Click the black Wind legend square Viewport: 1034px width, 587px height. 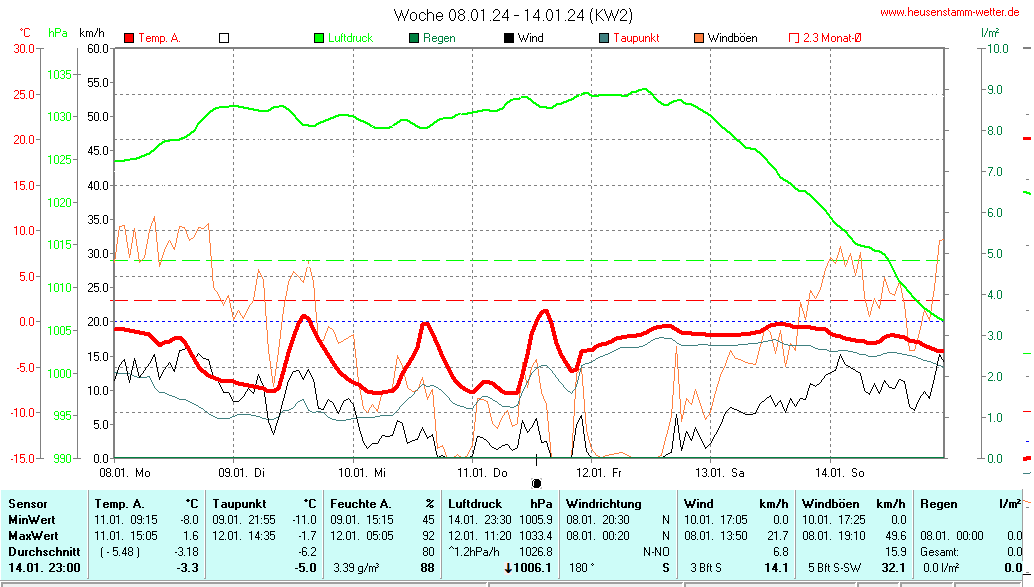pyautogui.click(x=509, y=38)
